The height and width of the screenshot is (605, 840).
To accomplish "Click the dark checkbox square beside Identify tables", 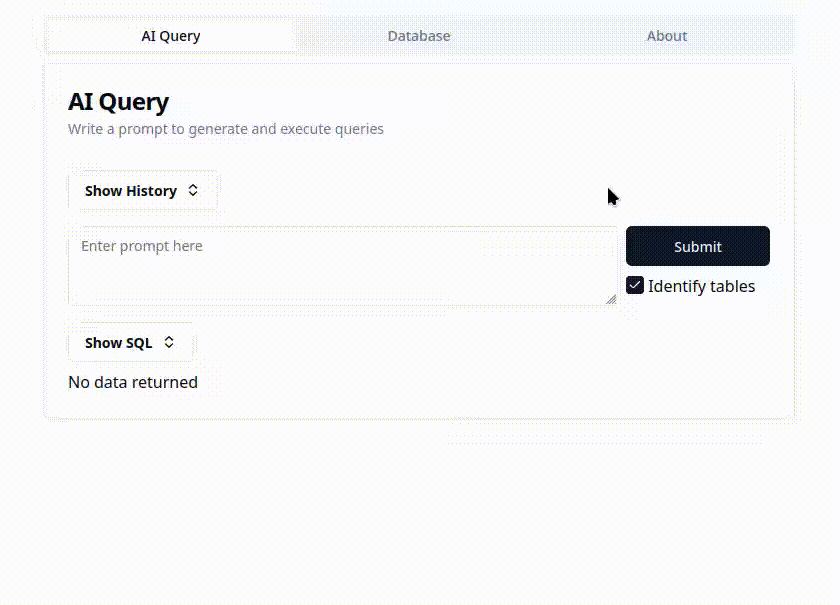I will pyautogui.click(x=635, y=285).
